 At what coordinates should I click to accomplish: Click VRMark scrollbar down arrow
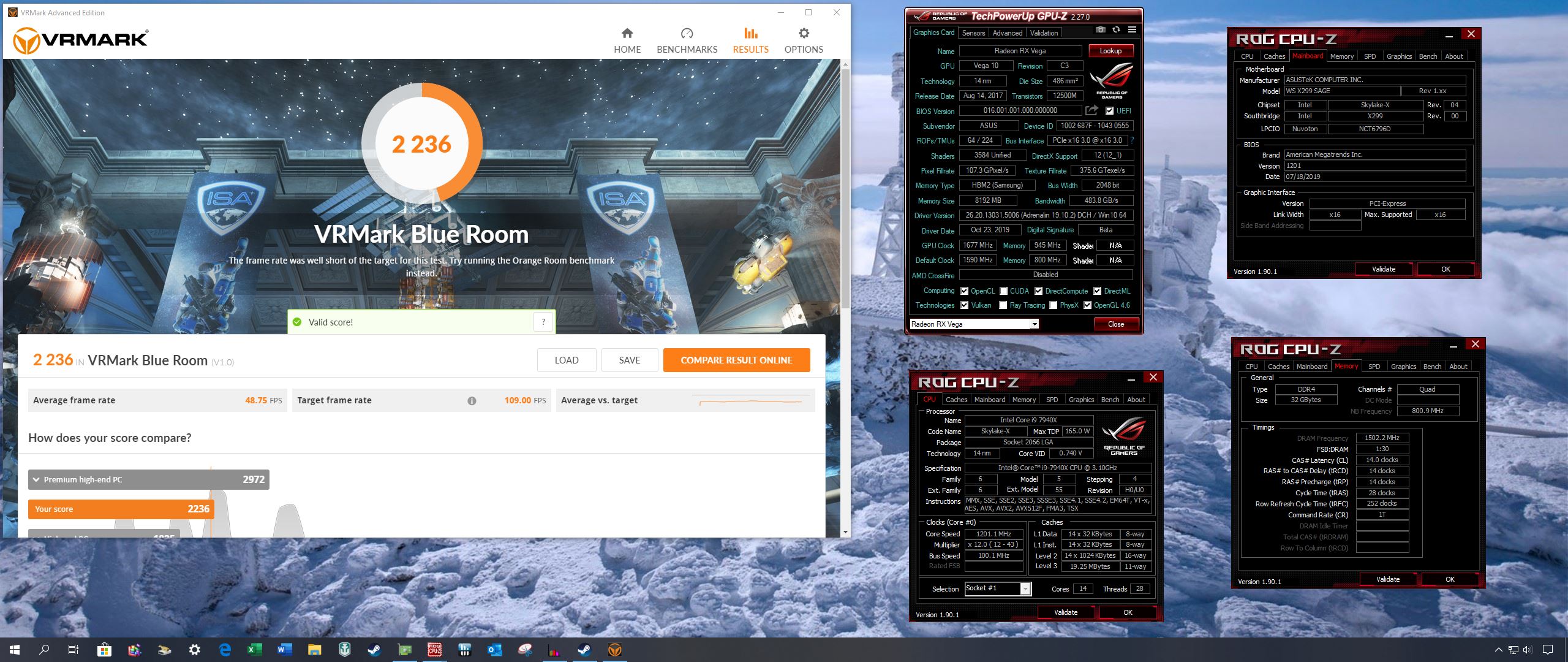845,532
